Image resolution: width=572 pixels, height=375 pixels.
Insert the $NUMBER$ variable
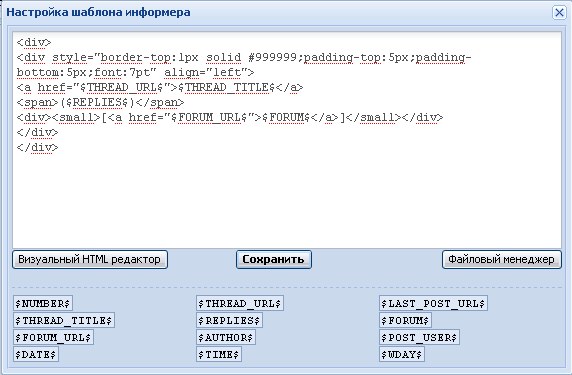43,303
